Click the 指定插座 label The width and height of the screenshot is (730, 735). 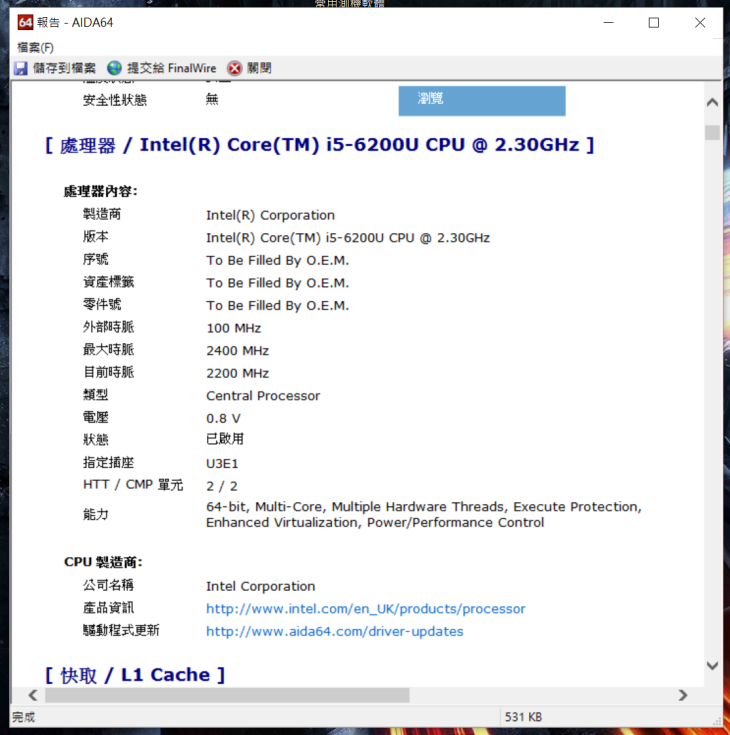click(108, 462)
